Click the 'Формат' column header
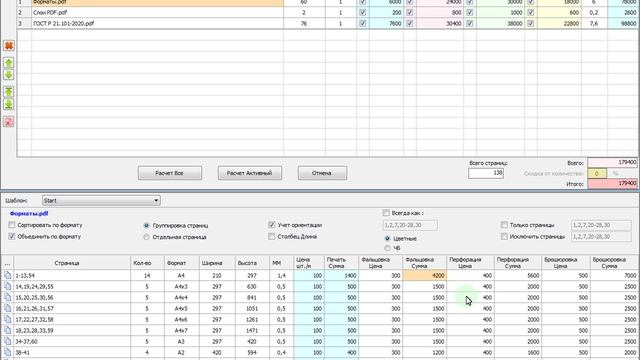Screen dimensions: 640x360 182,263
